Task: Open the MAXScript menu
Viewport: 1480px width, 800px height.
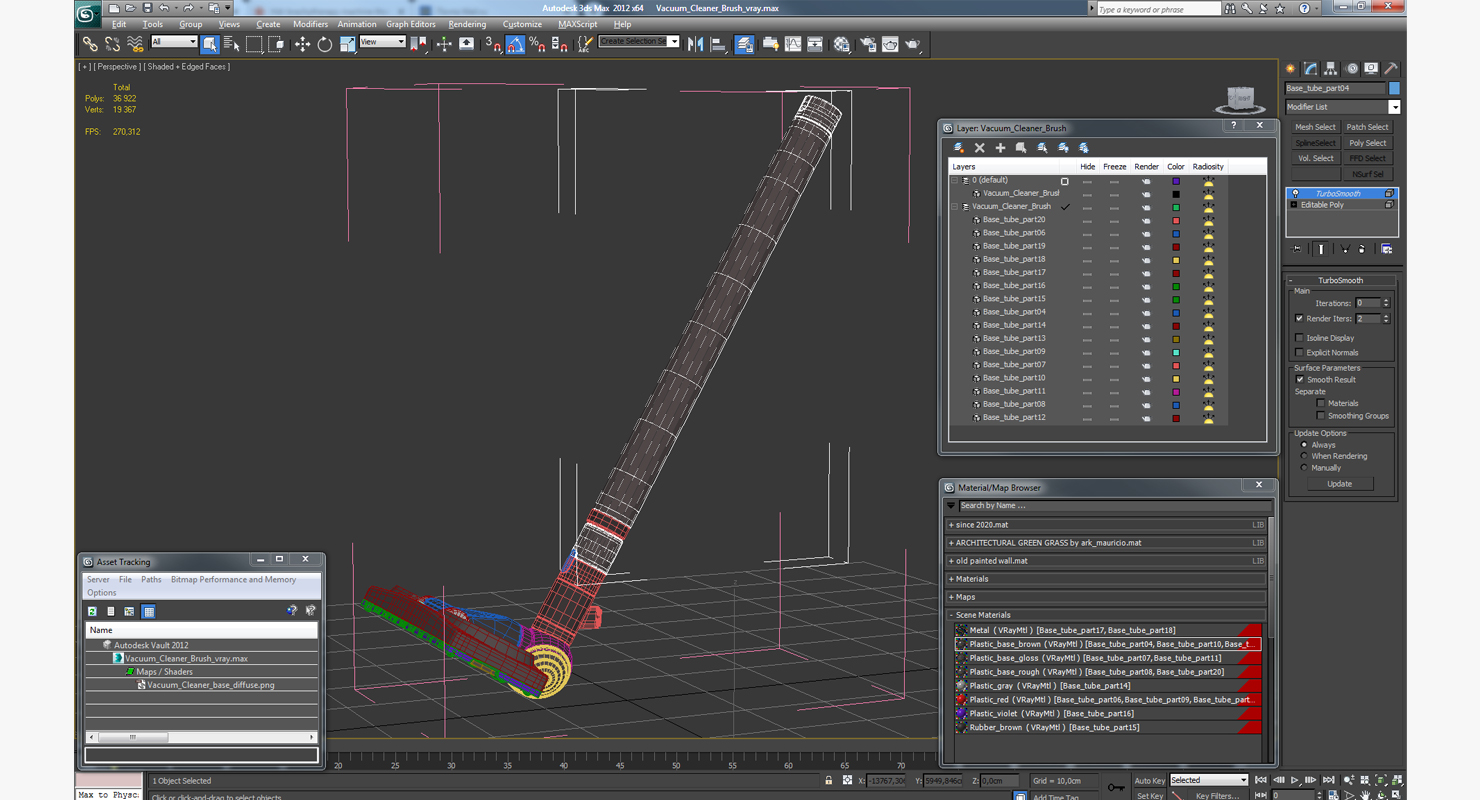Action: pyautogui.click(x=577, y=24)
